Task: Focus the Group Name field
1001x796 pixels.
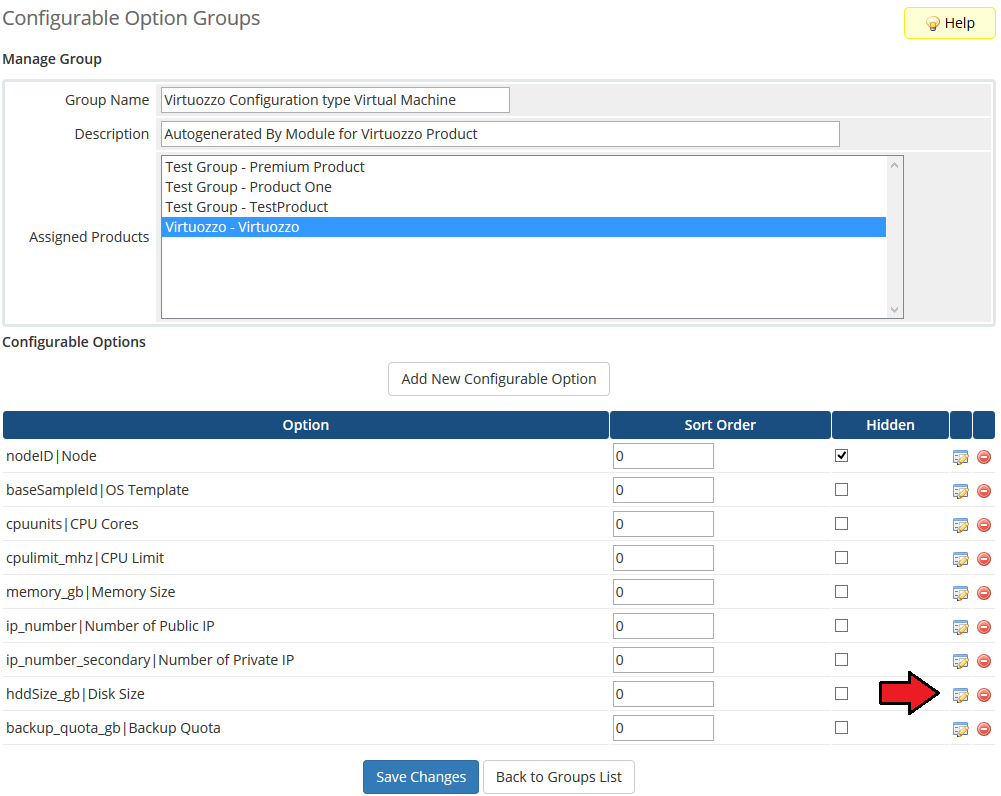Action: [335, 100]
